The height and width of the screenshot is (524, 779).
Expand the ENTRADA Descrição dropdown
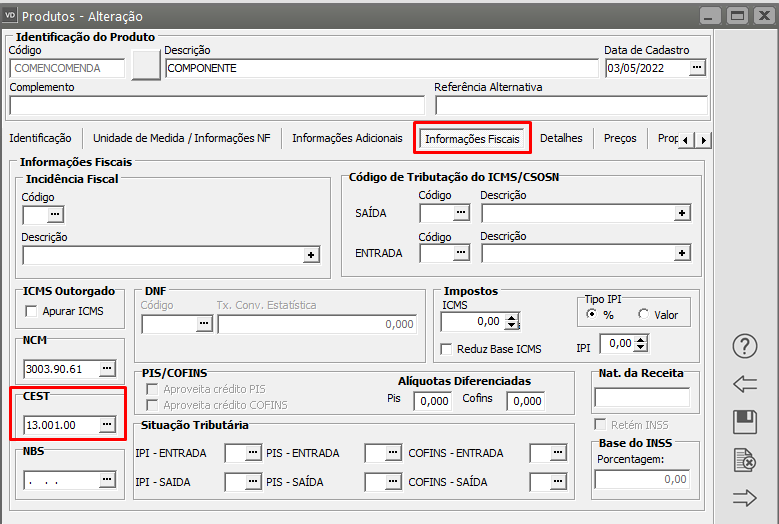click(x=682, y=254)
